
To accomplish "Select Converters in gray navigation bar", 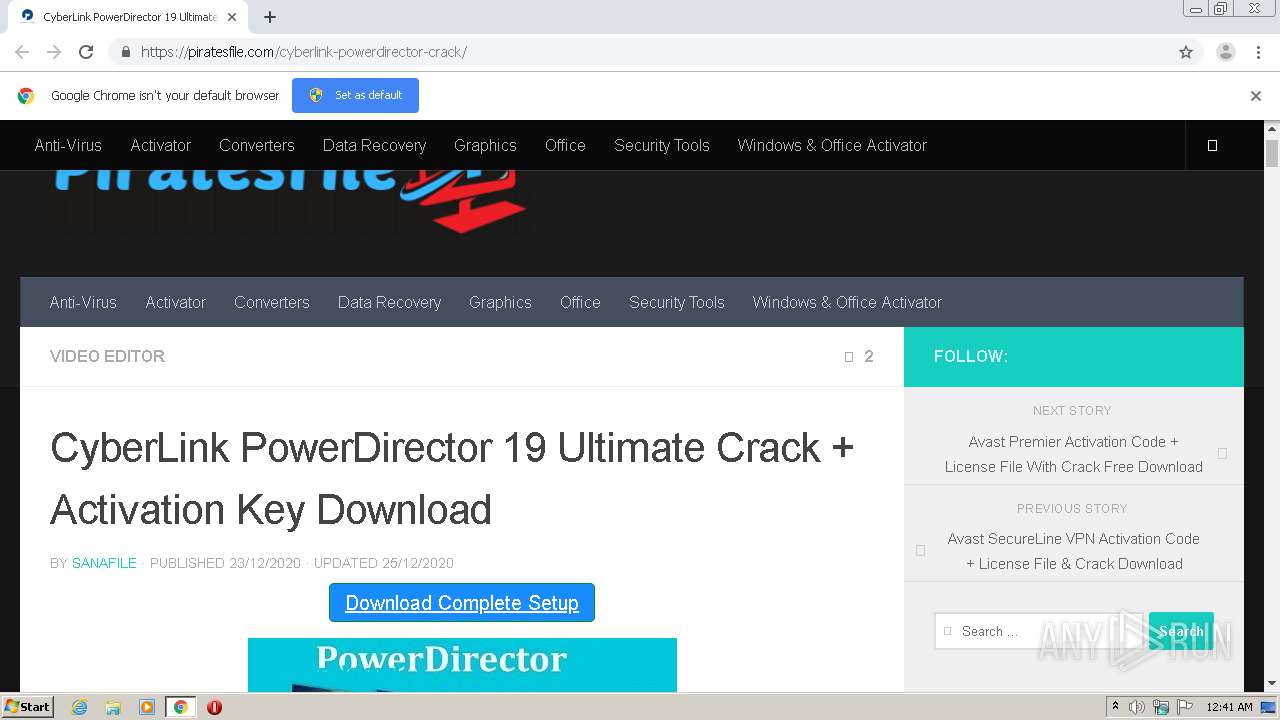I will tap(272, 302).
